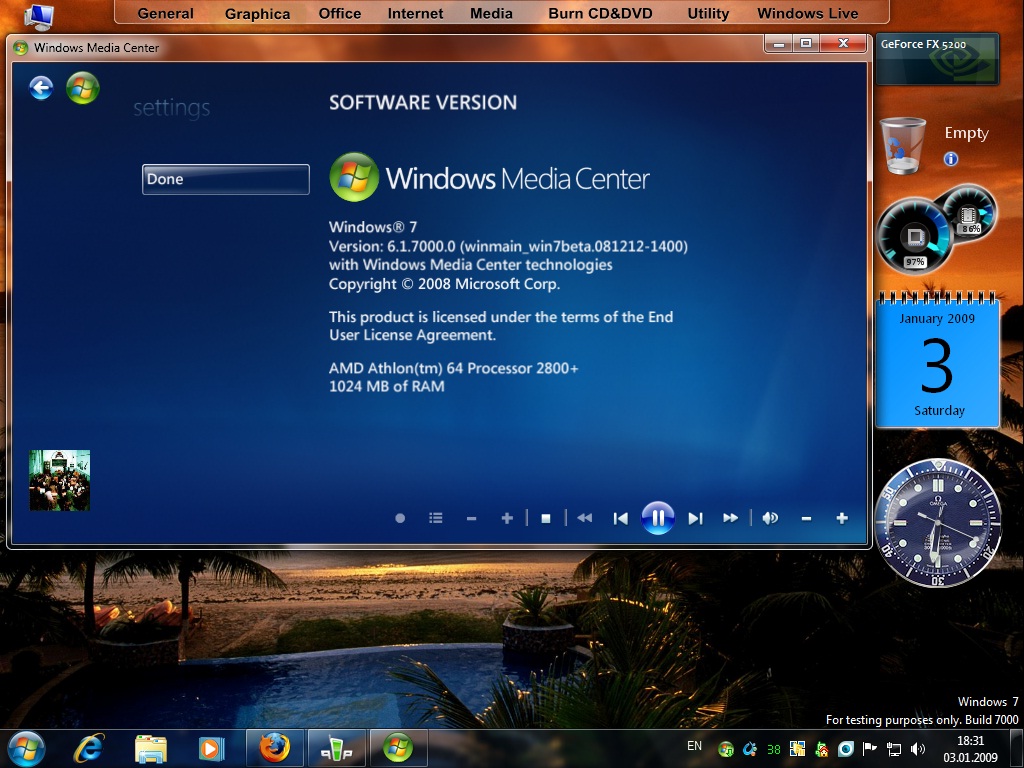The width and height of the screenshot is (1024, 768).
Task: Click the green 38 temperature tray icon
Action: (774, 750)
